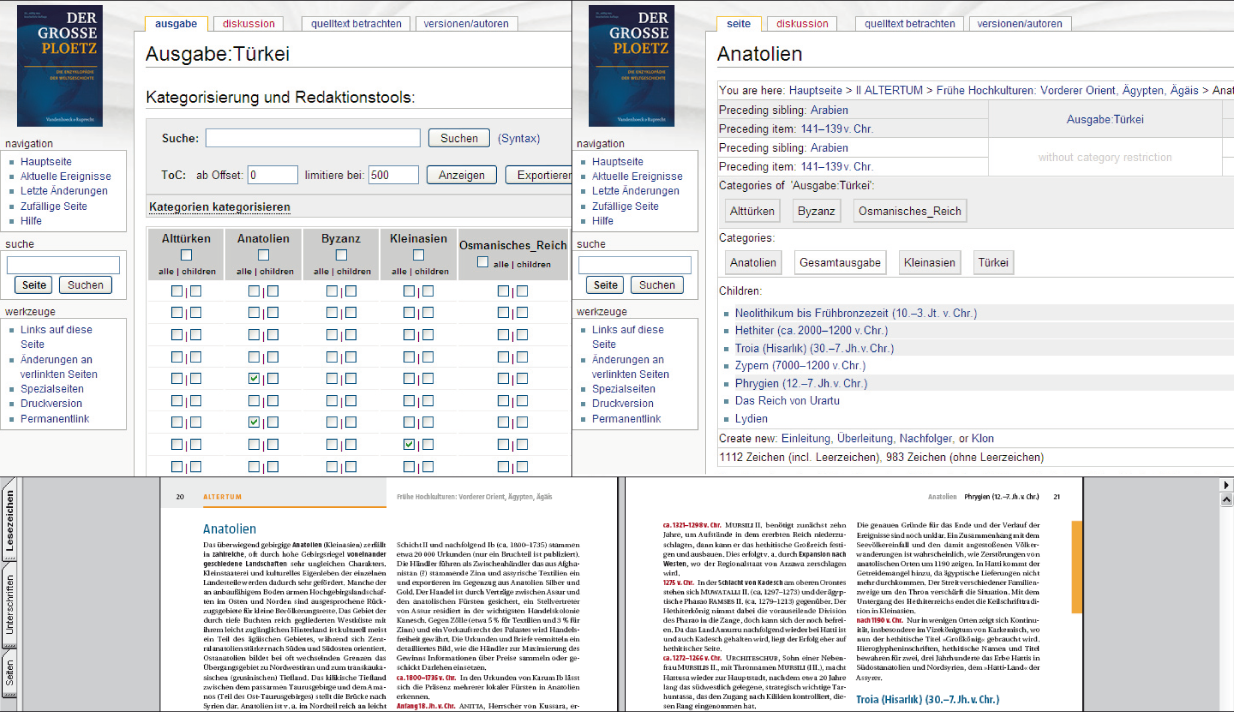Screen dimensions: 1234x712
Task: Focus the Suche text field
Action: (313, 138)
